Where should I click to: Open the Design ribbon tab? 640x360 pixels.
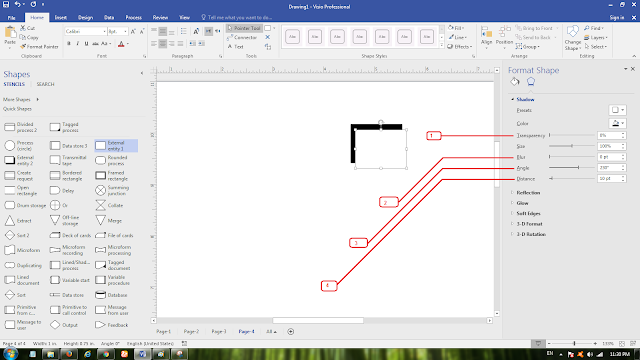point(85,18)
